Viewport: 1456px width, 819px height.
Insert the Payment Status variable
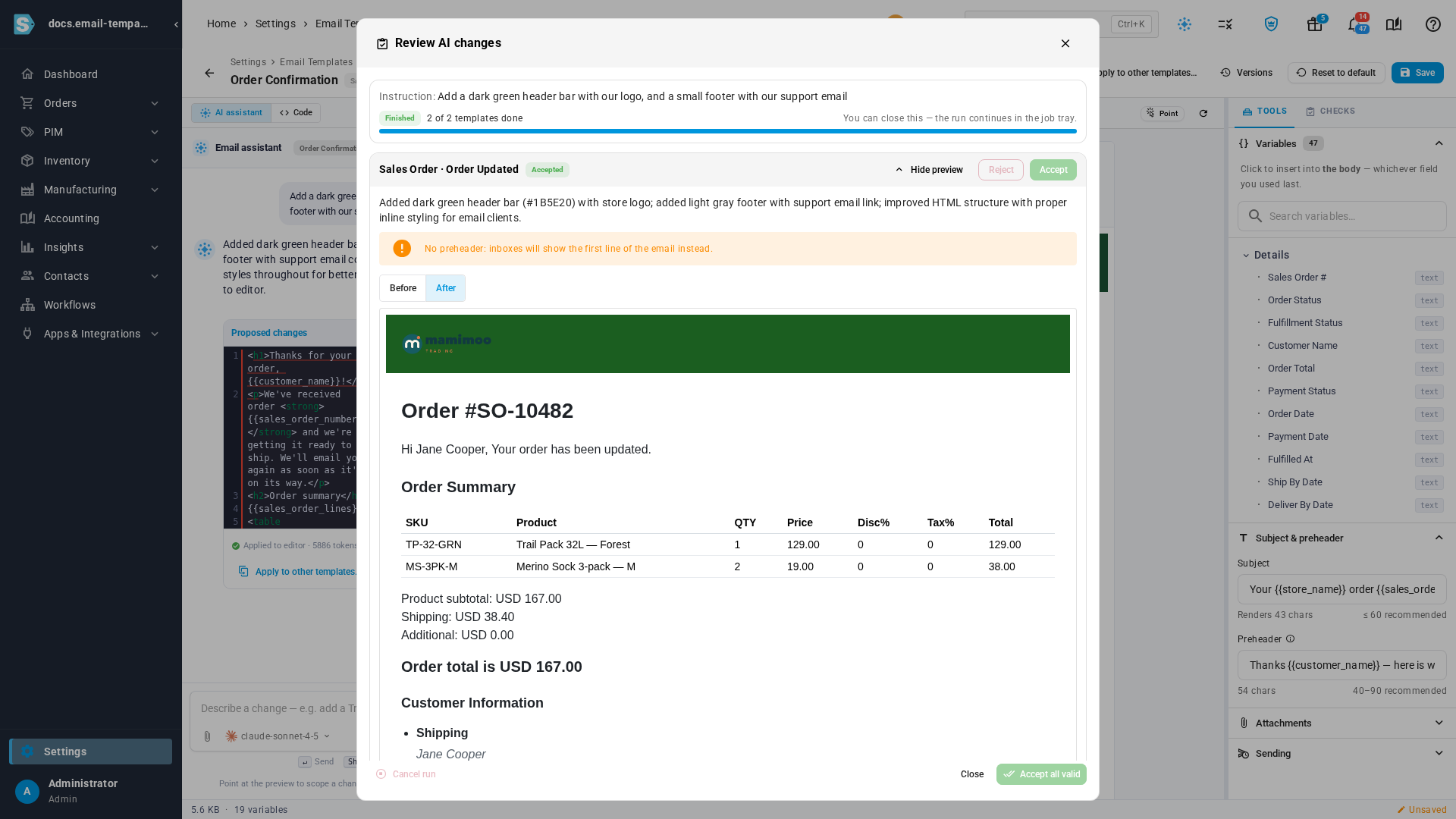coord(1341,391)
